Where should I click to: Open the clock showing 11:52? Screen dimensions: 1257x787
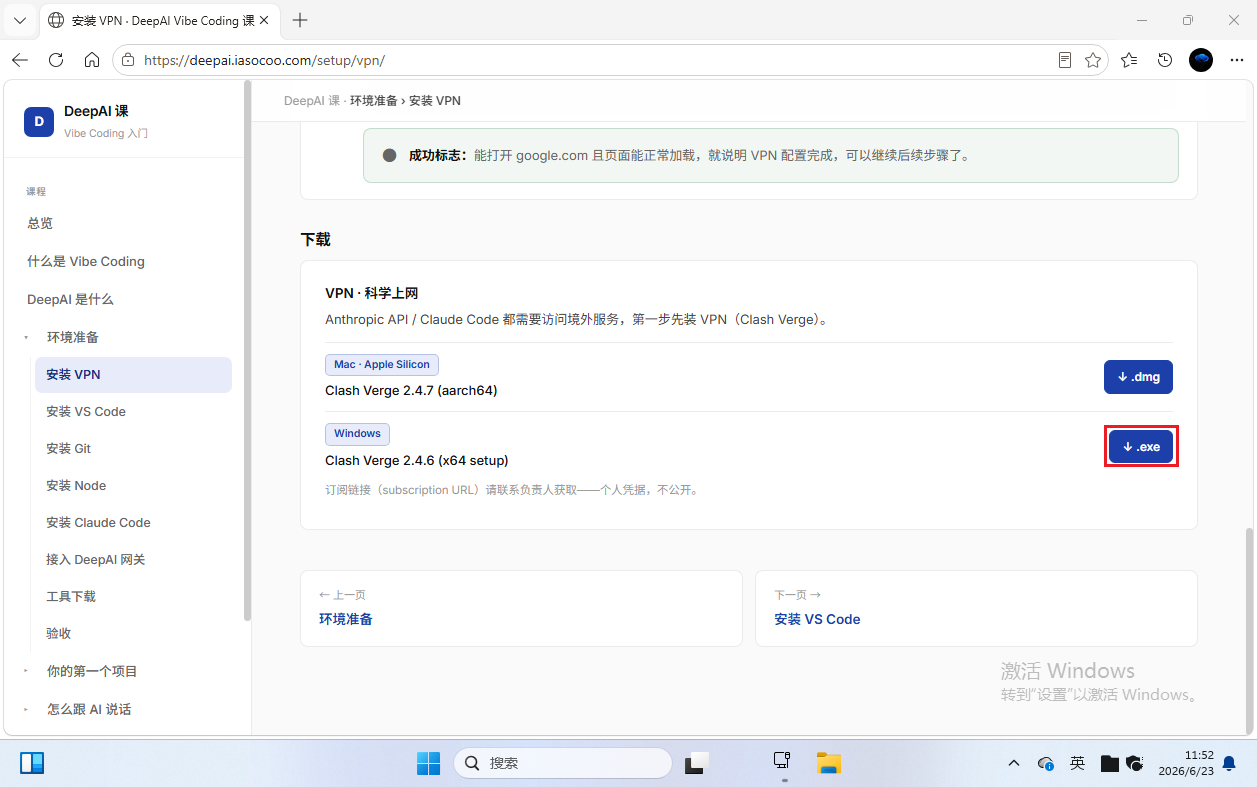tap(1185, 763)
